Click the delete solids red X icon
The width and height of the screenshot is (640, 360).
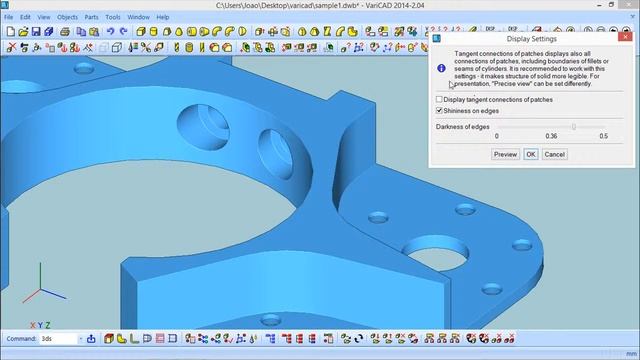click(x=11, y=47)
